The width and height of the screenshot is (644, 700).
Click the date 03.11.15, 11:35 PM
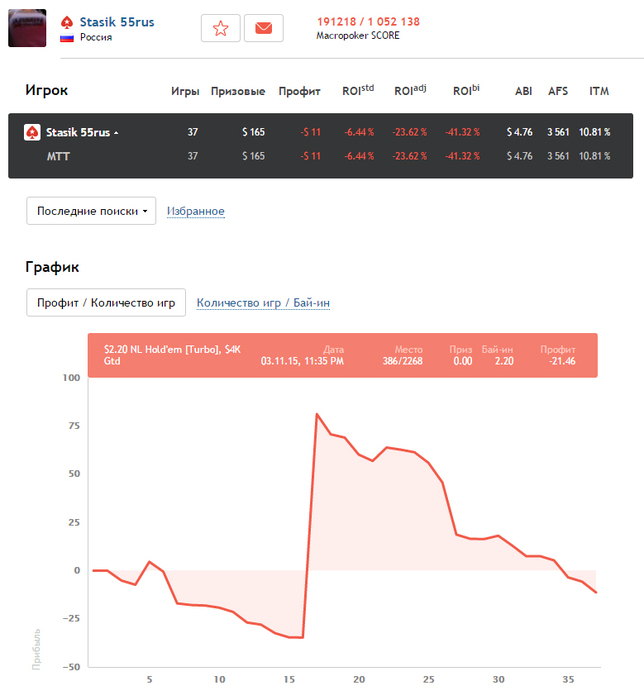[x=302, y=361]
